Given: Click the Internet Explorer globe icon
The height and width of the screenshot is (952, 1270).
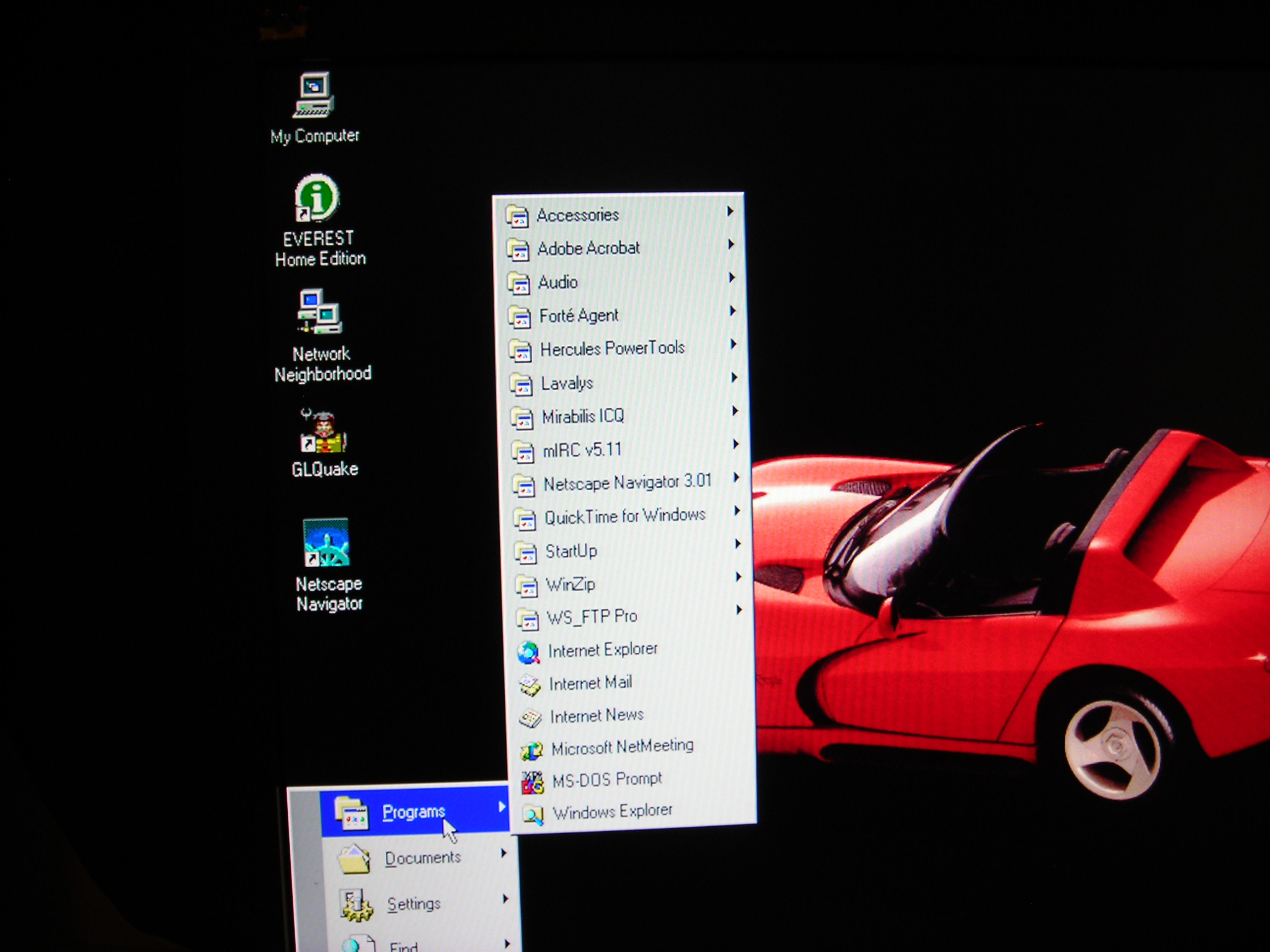Looking at the screenshot, I should [x=528, y=651].
